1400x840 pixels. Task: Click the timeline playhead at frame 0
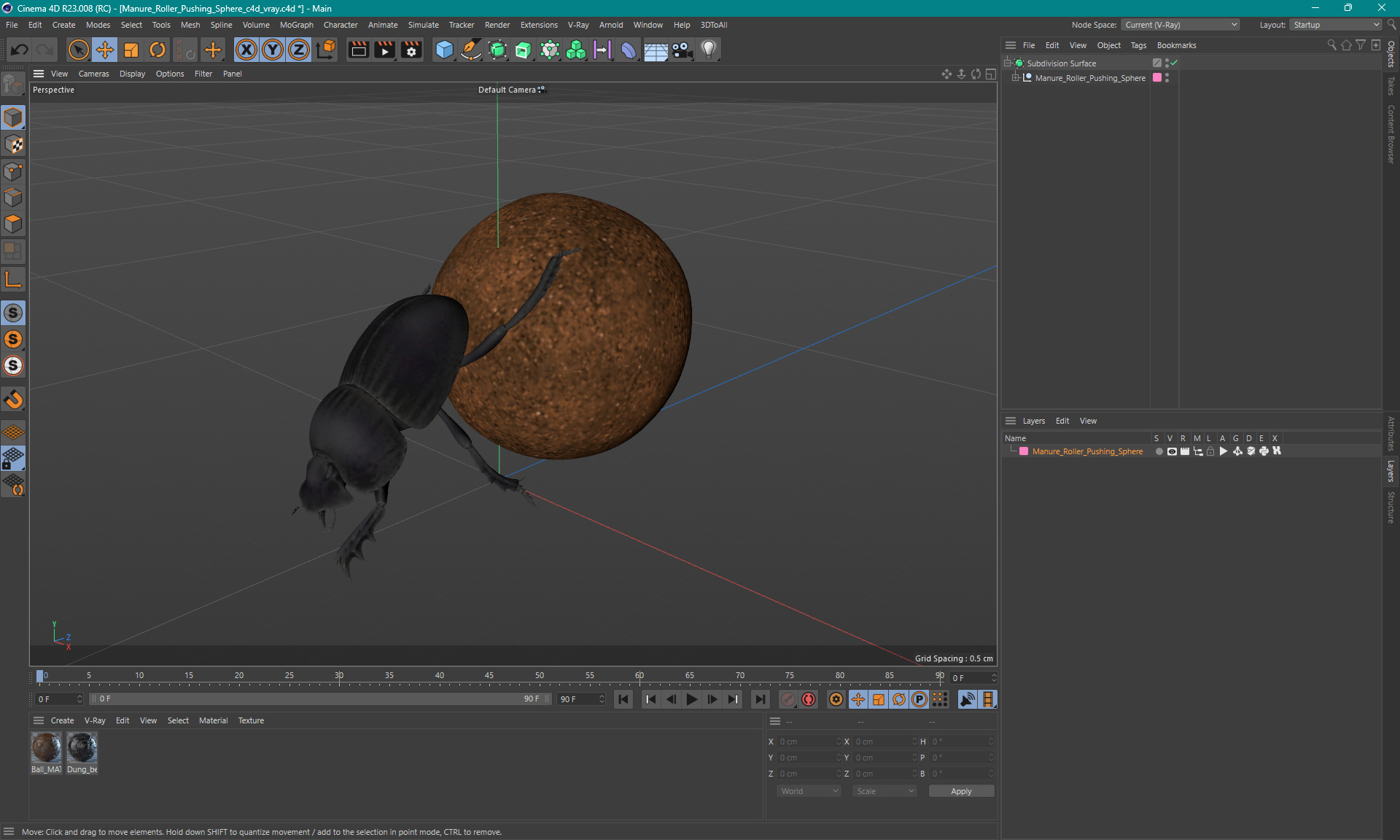(39, 676)
